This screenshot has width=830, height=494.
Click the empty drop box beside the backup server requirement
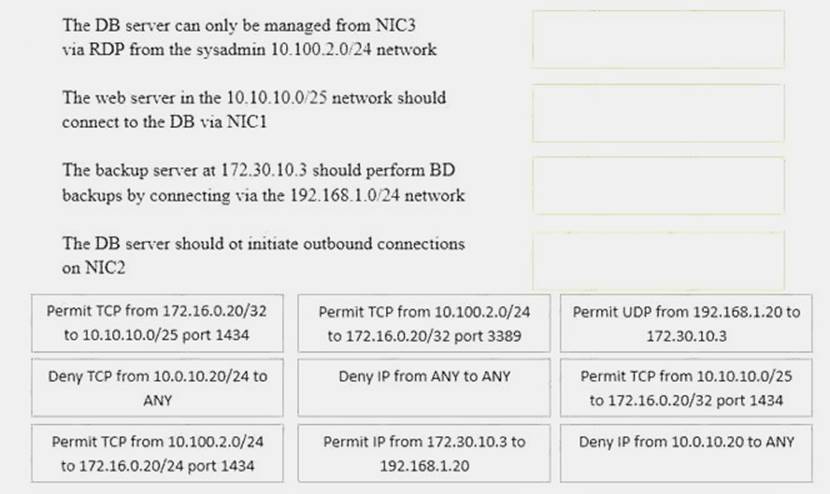(658, 186)
